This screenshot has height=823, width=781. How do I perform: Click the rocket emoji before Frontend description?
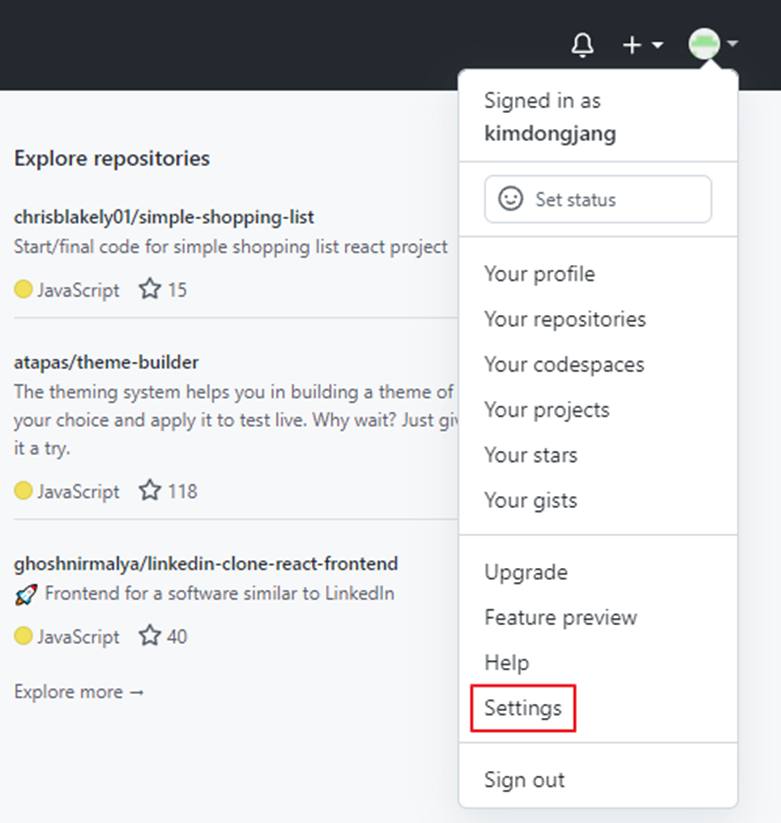pos(26,594)
